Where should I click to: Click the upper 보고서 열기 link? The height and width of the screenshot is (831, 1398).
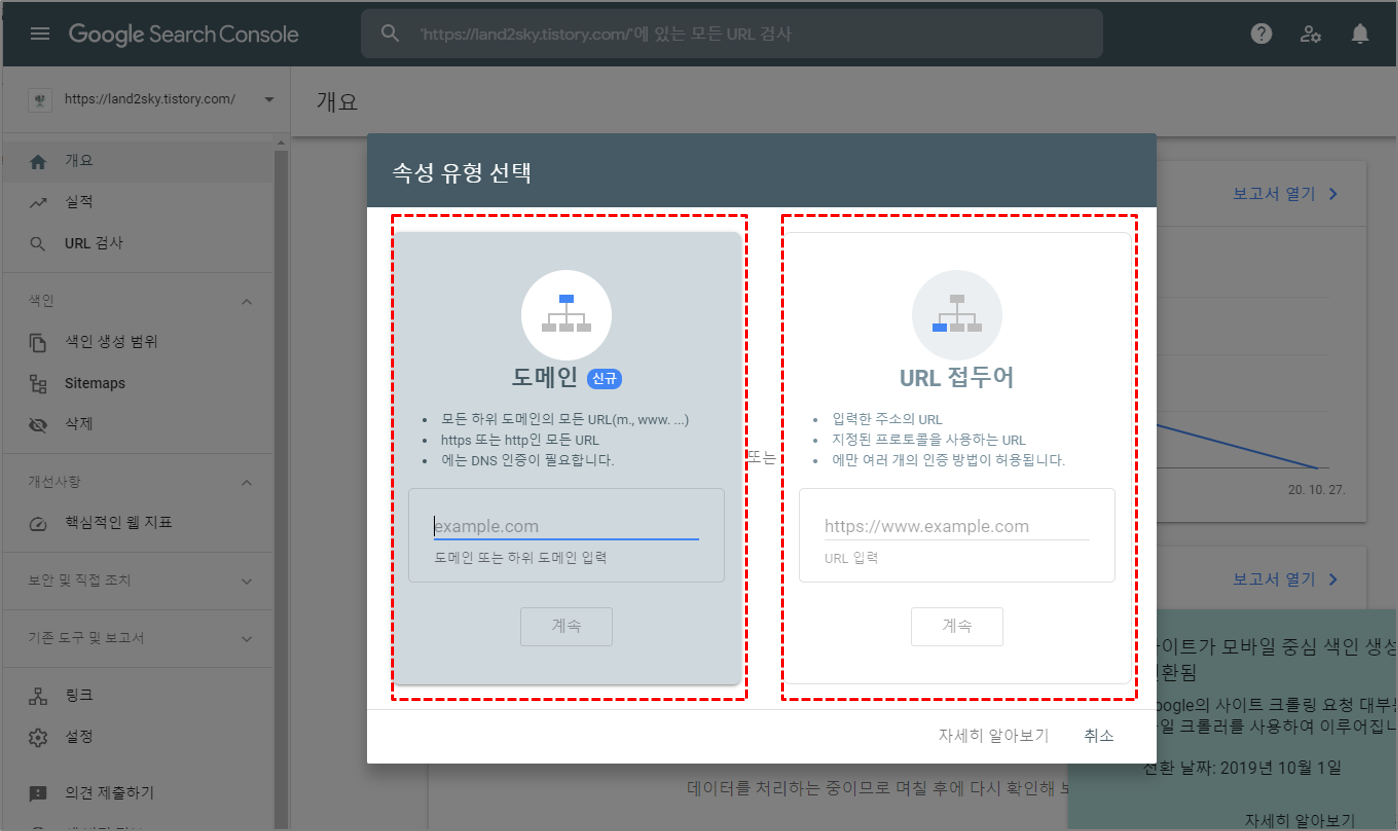tap(1287, 194)
